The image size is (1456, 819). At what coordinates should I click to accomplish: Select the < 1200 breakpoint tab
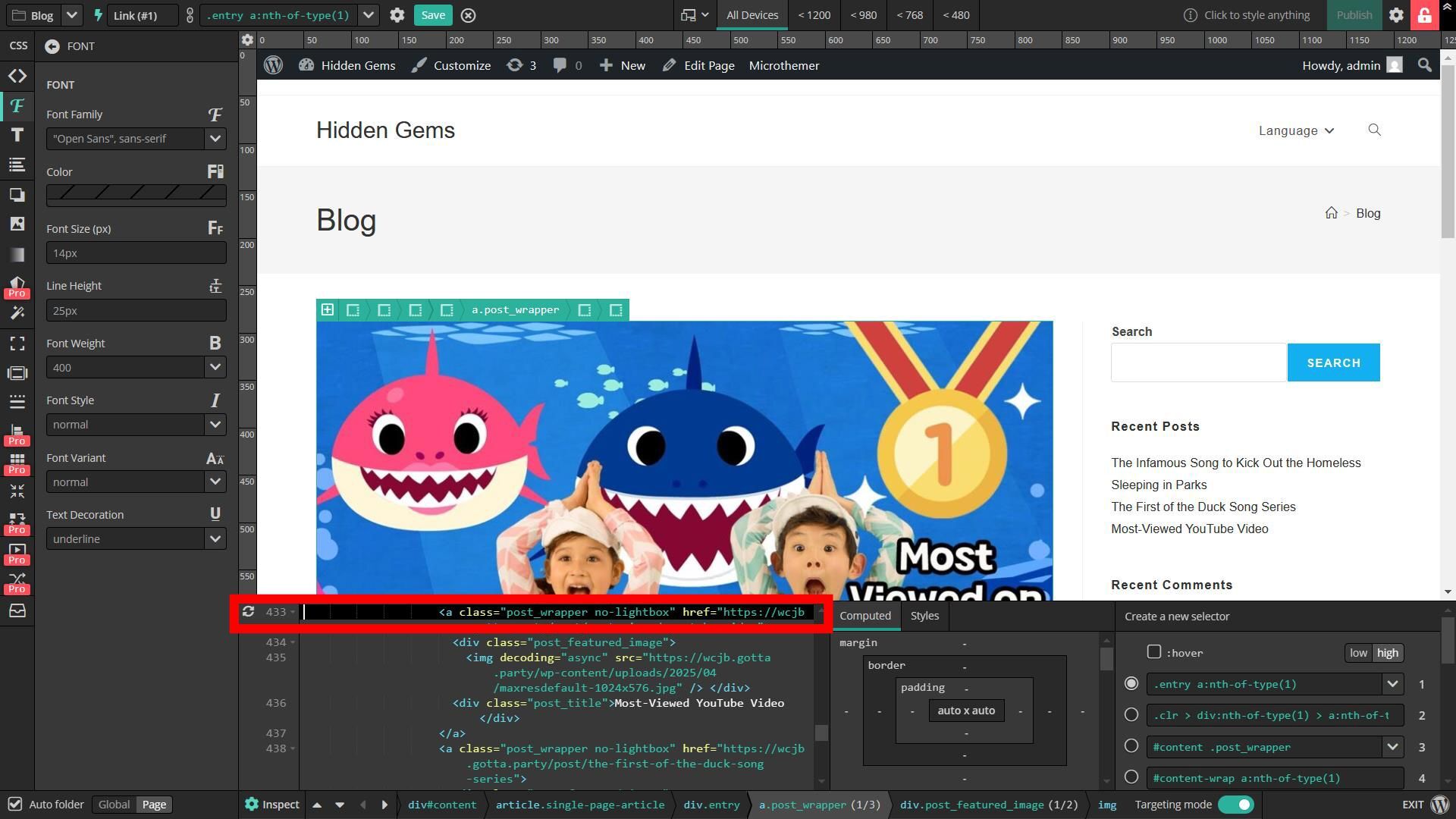tap(814, 15)
